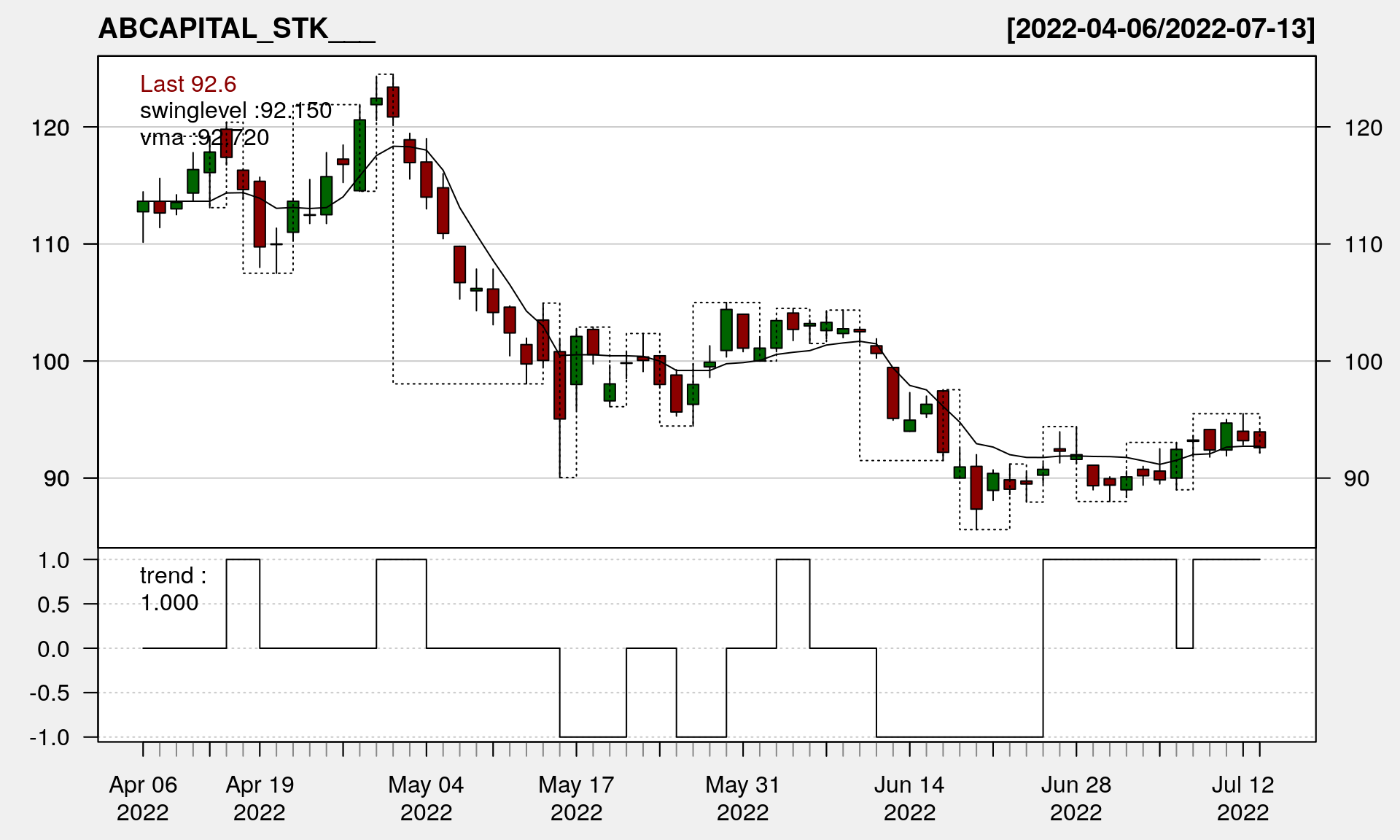Click the Apr 19 2022 axis label
The height and width of the screenshot is (840, 1400).
pos(260,798)
